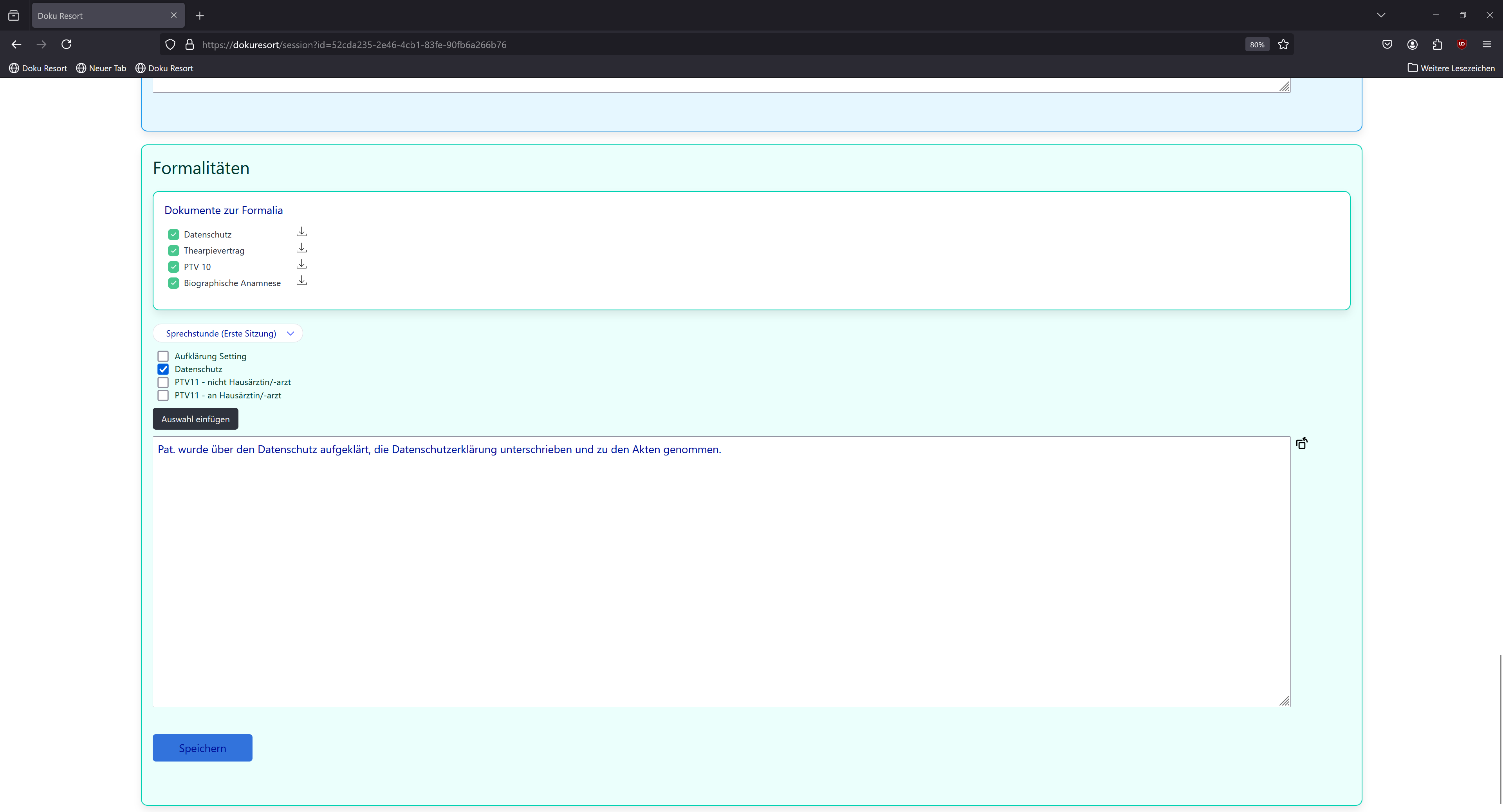Click inside the Formalitäten text area
The width and height of the screenshot is (1503, 812).
click(x=721, y=572)
